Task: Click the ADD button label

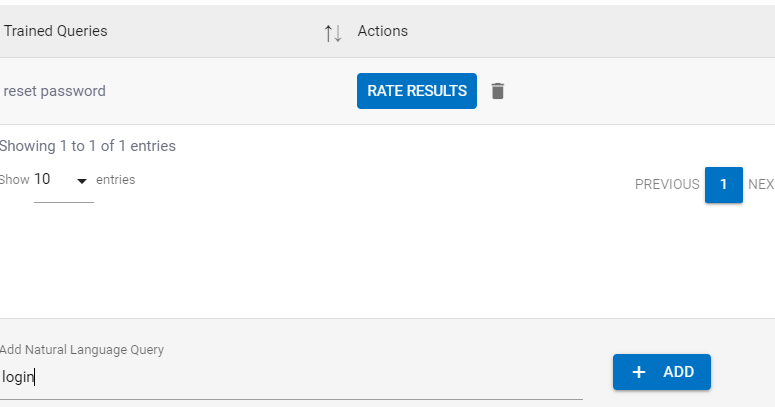Action: point(678,372)
